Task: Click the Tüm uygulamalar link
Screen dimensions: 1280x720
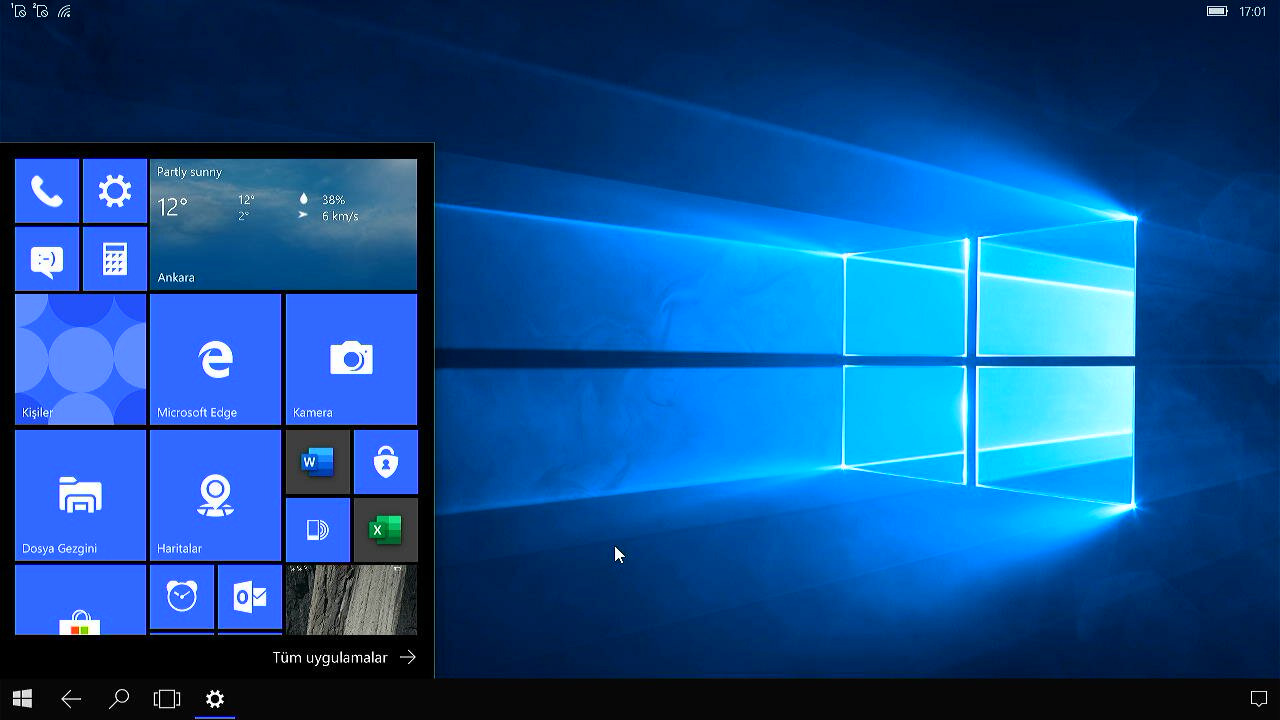Action: [330, 658]
